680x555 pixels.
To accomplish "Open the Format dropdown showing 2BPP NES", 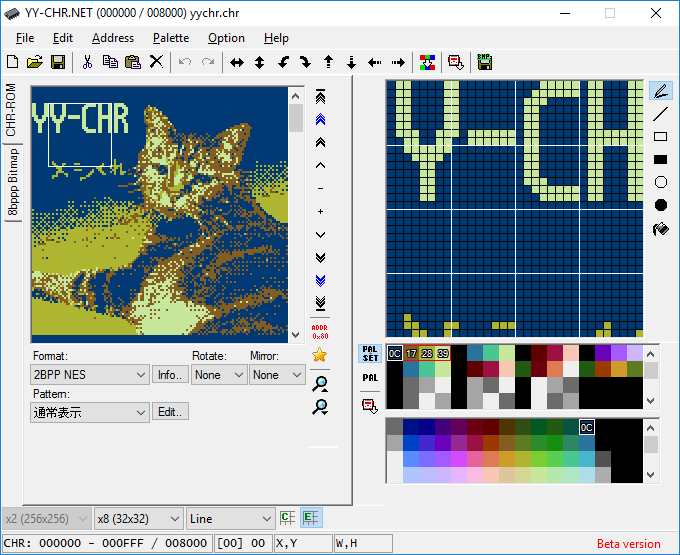I will click(90, 374).
